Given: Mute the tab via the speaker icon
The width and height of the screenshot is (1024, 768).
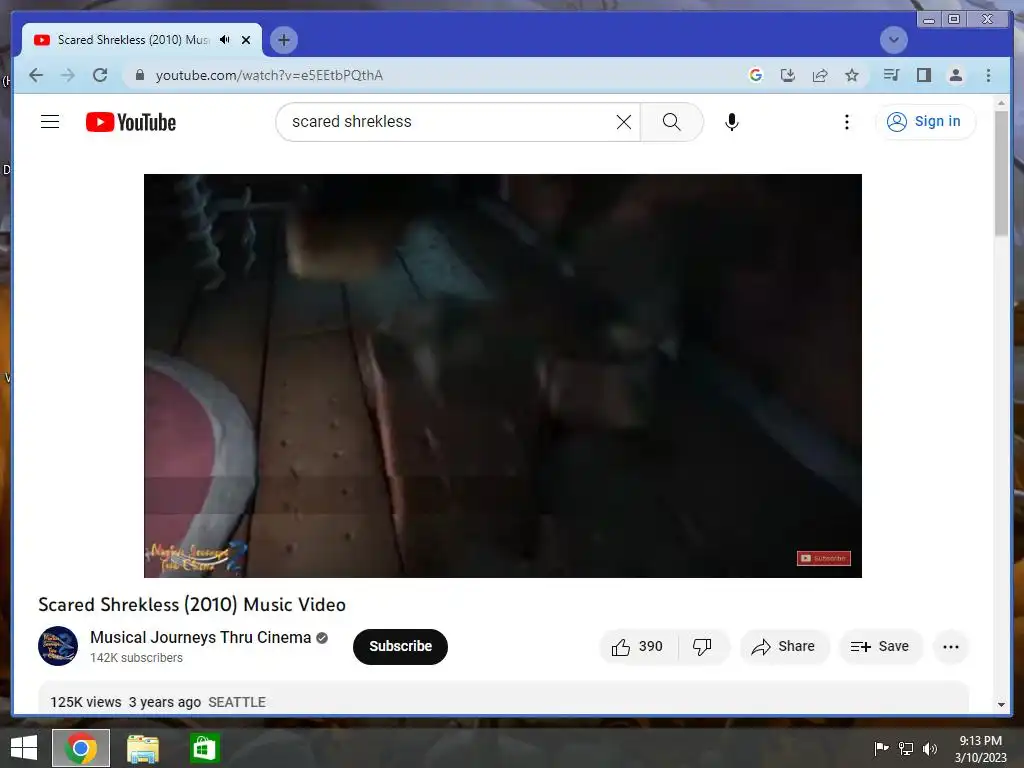Looking at the screenshot, I should pos(225,40).
